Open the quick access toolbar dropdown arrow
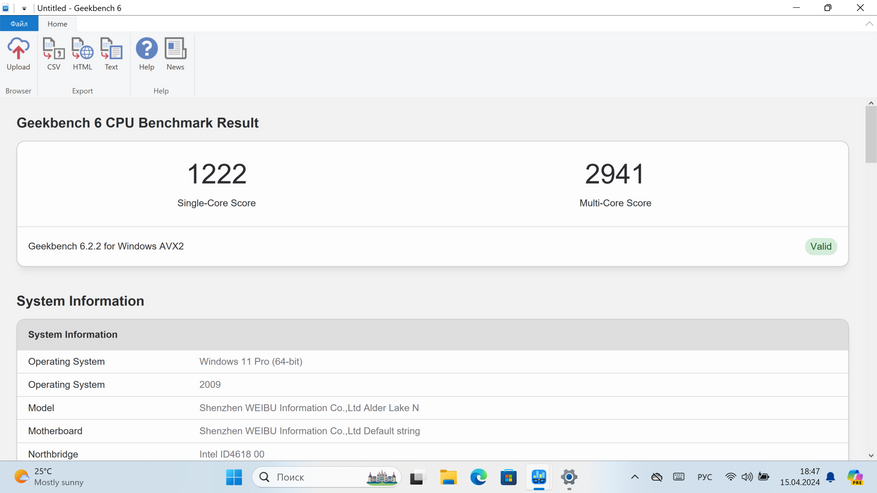Screen dimensions: 877x493 click(24, 8)
